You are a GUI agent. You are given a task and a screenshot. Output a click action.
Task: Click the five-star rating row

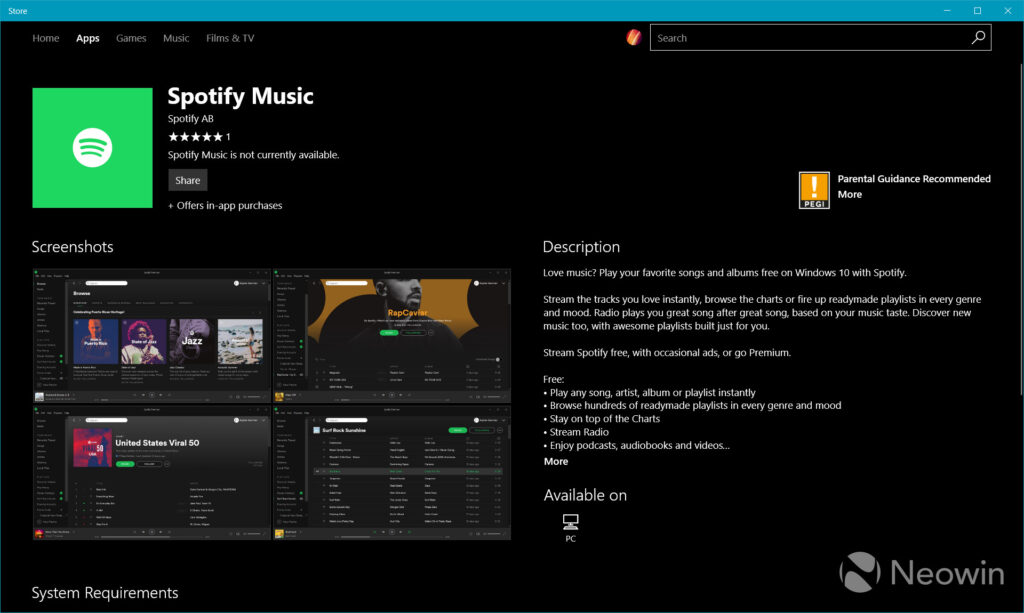[x=195, y=137]
